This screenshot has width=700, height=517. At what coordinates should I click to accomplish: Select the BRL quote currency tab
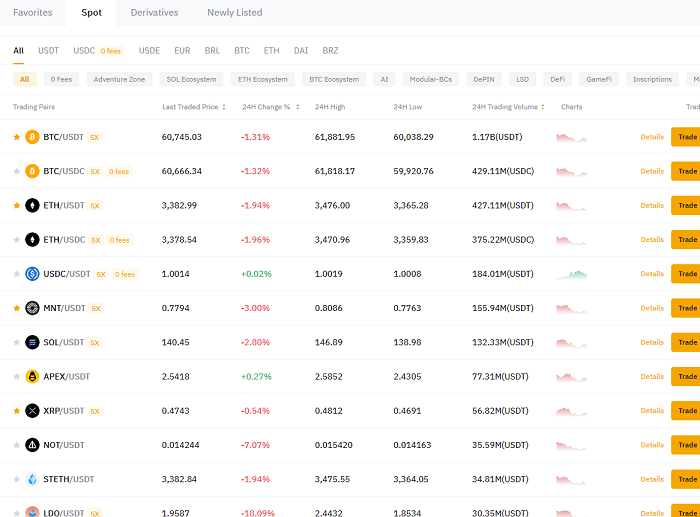tap(212, 50)
